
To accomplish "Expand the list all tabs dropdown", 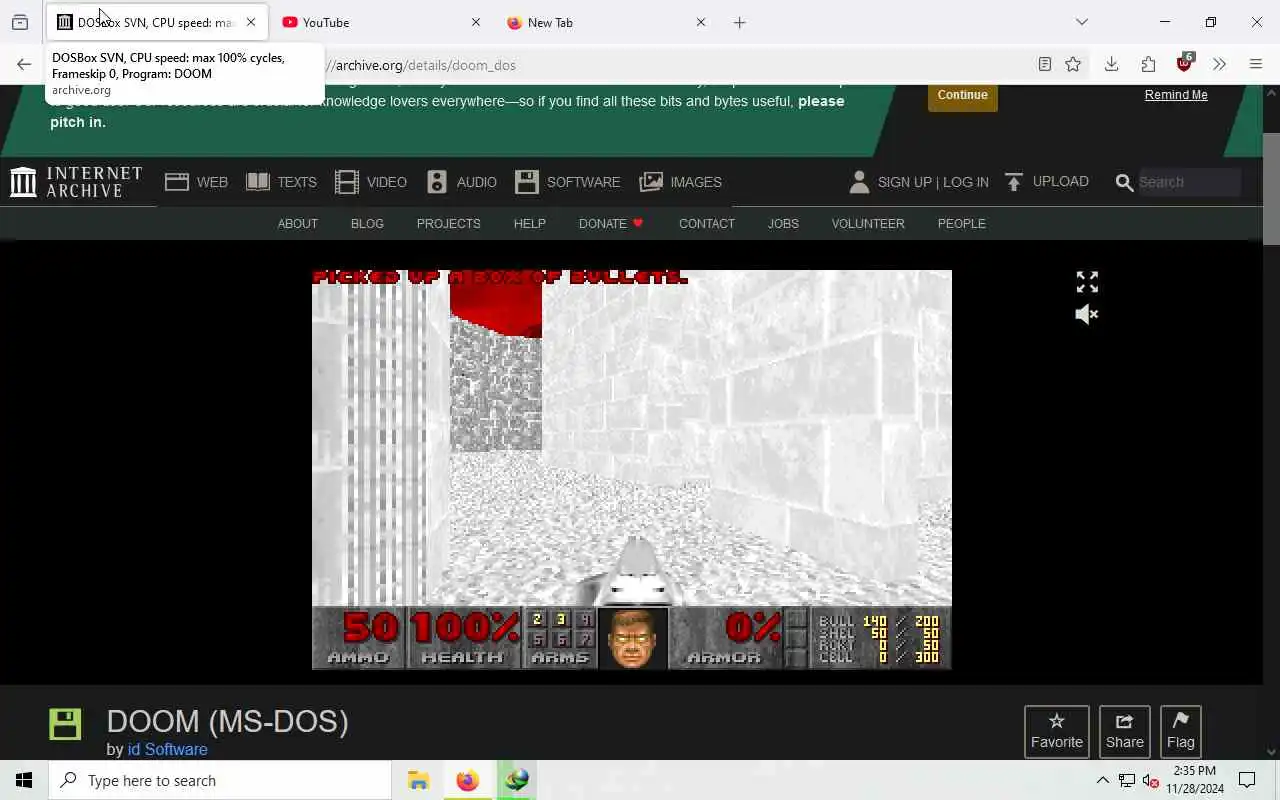I will coord(1082,22).
